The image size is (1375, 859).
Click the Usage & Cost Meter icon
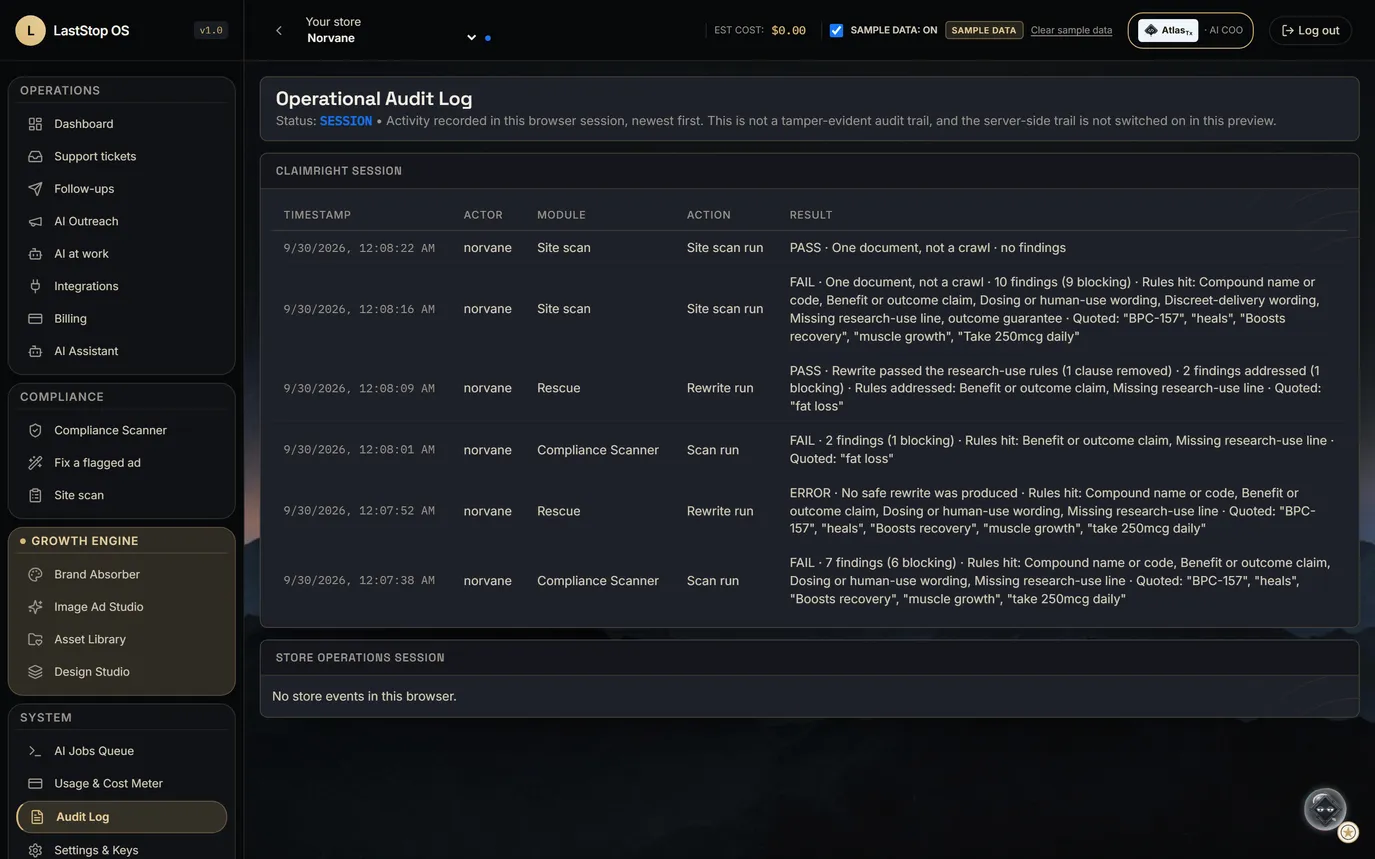click(x=35, y=783)
